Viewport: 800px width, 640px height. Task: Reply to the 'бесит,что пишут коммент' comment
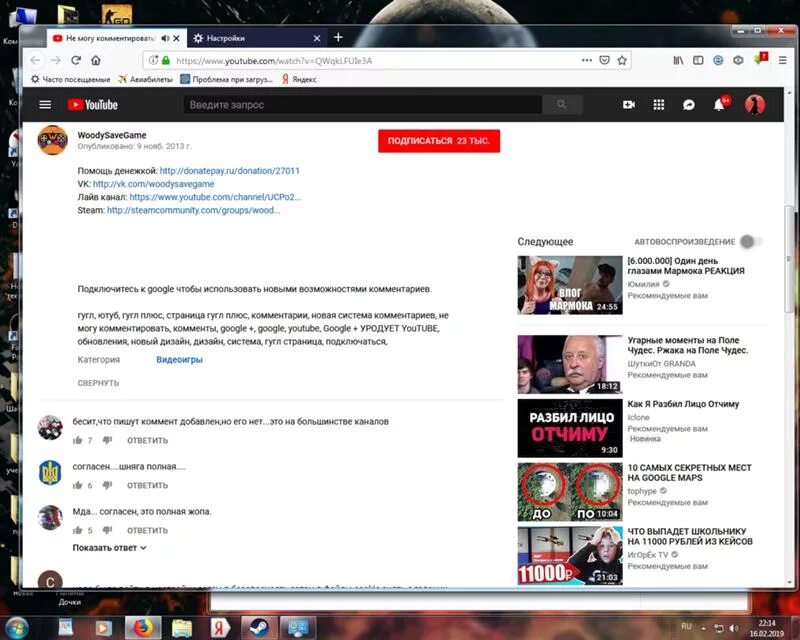click(x=147, y=440)
